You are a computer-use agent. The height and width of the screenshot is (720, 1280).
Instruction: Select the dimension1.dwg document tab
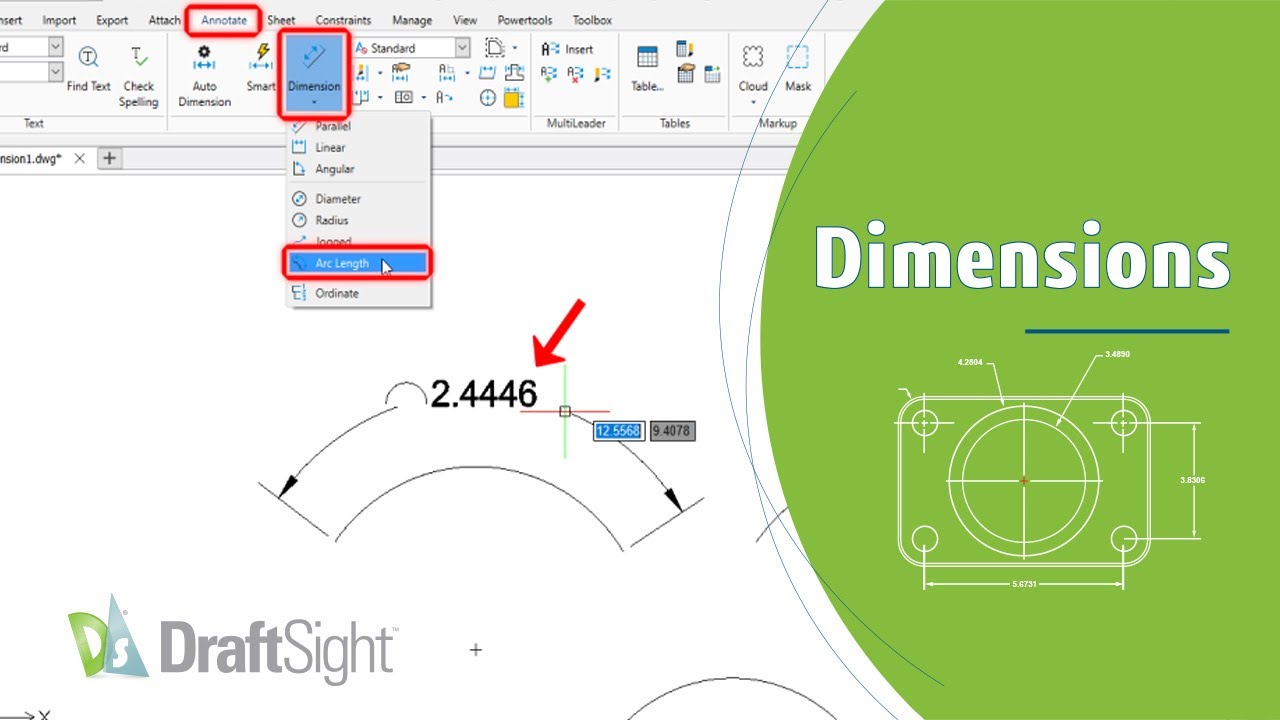tap(31, 158)
